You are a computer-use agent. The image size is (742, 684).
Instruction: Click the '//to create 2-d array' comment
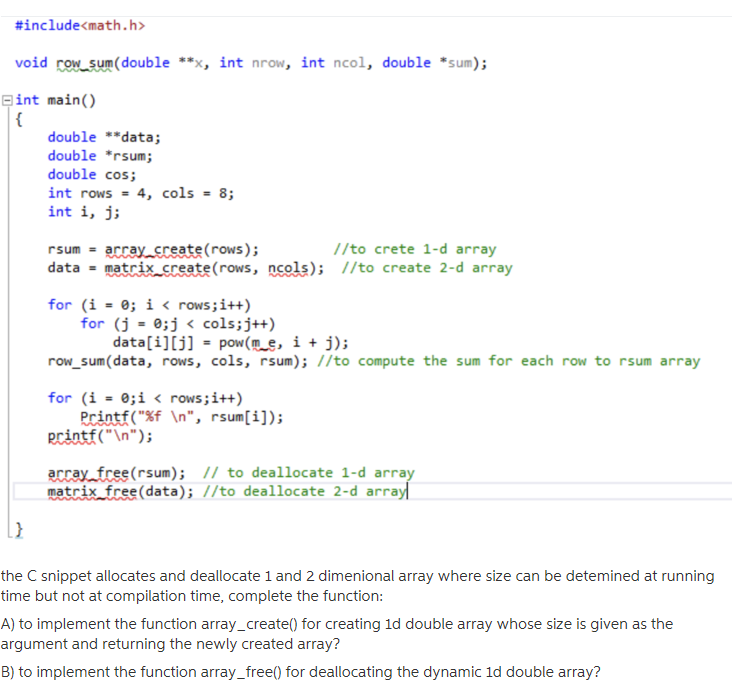click(427, 268)
